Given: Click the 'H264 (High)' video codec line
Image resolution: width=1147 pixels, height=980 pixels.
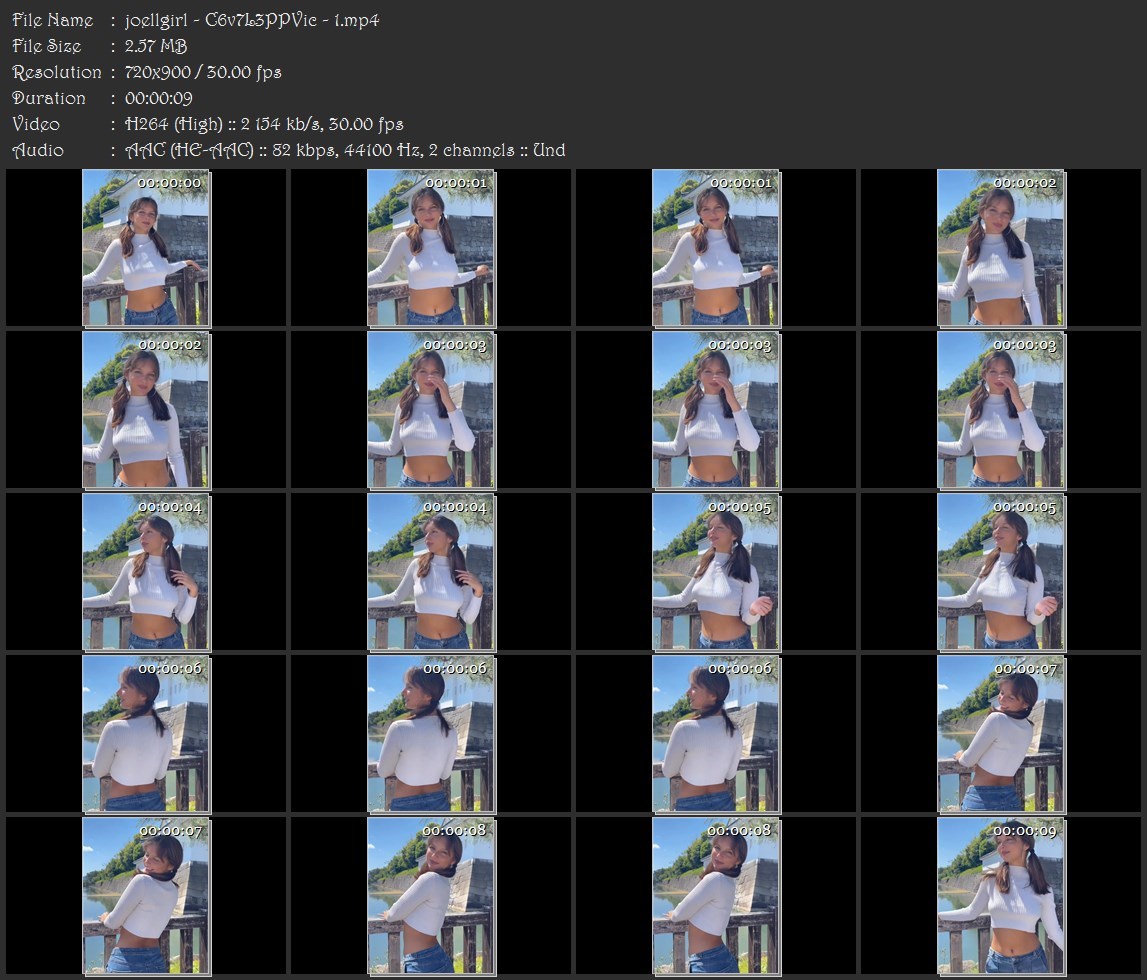Looking at the screenshot, I should tap(263, 124).
